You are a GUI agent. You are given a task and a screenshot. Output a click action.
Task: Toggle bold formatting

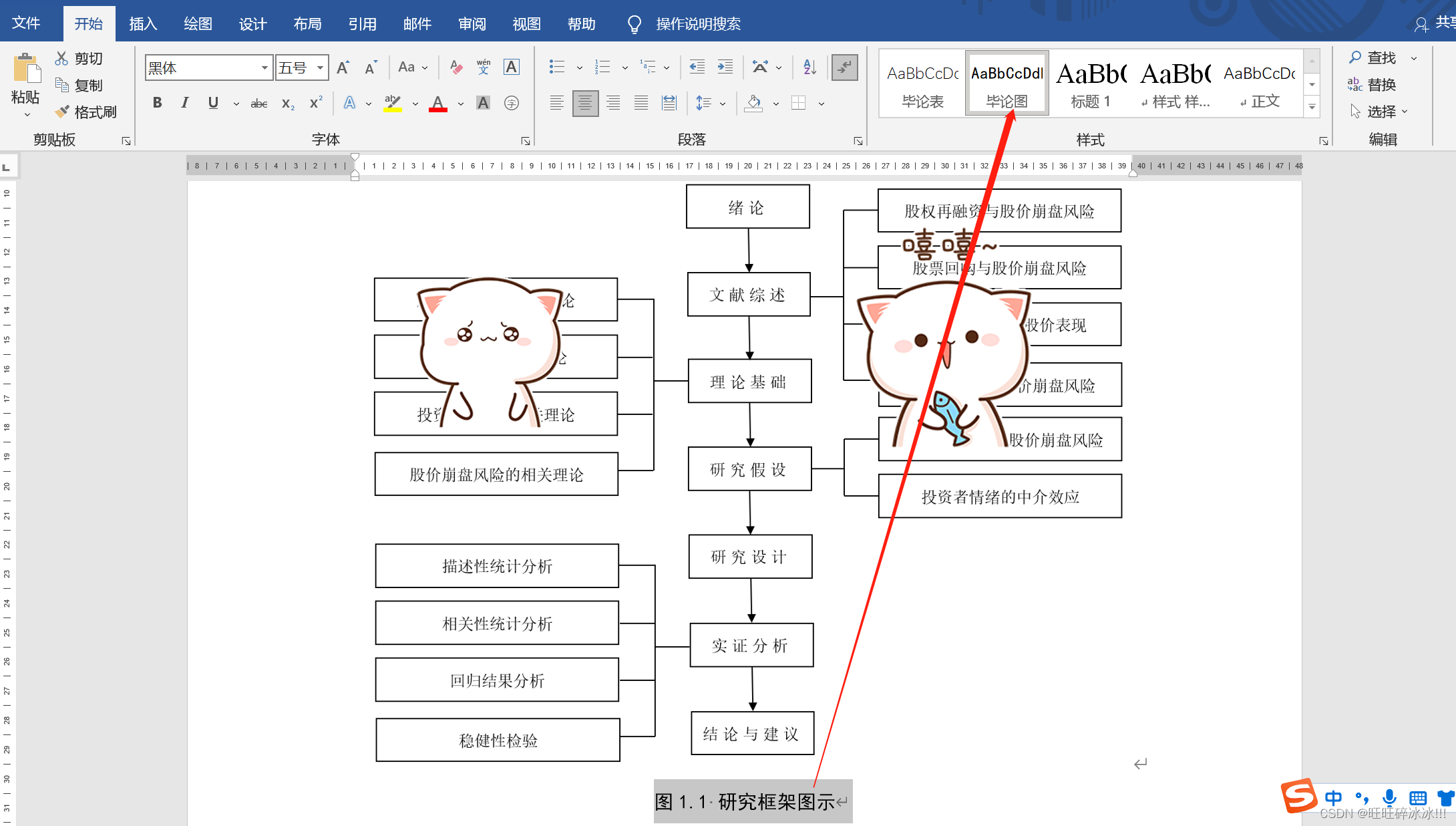(157, 103)
